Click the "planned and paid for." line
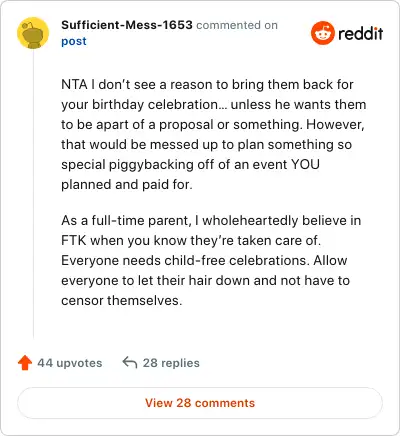Screen dimensions: 400x436 [127, 184]
